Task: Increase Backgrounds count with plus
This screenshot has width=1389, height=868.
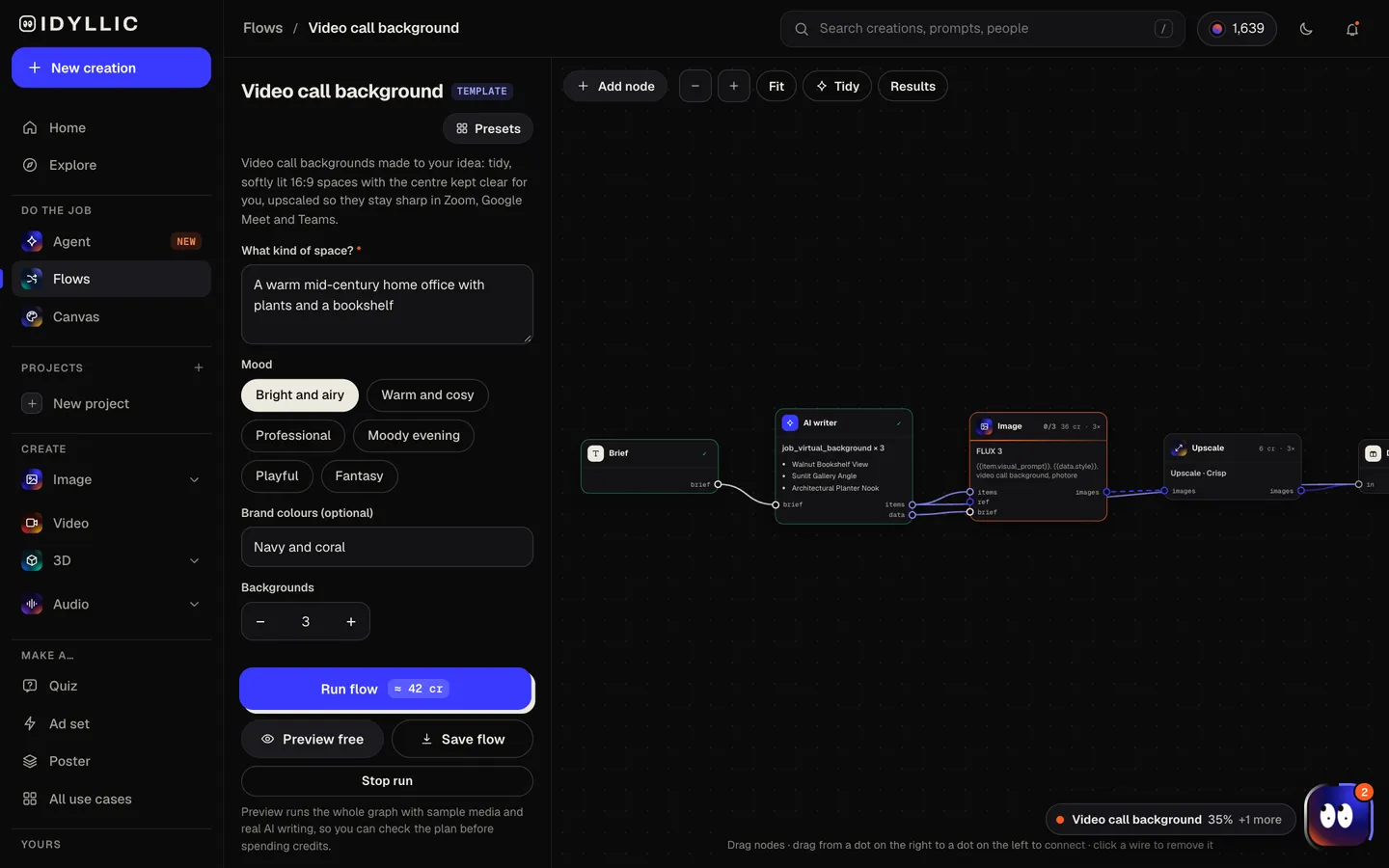Action: click(x=351, y=622)
